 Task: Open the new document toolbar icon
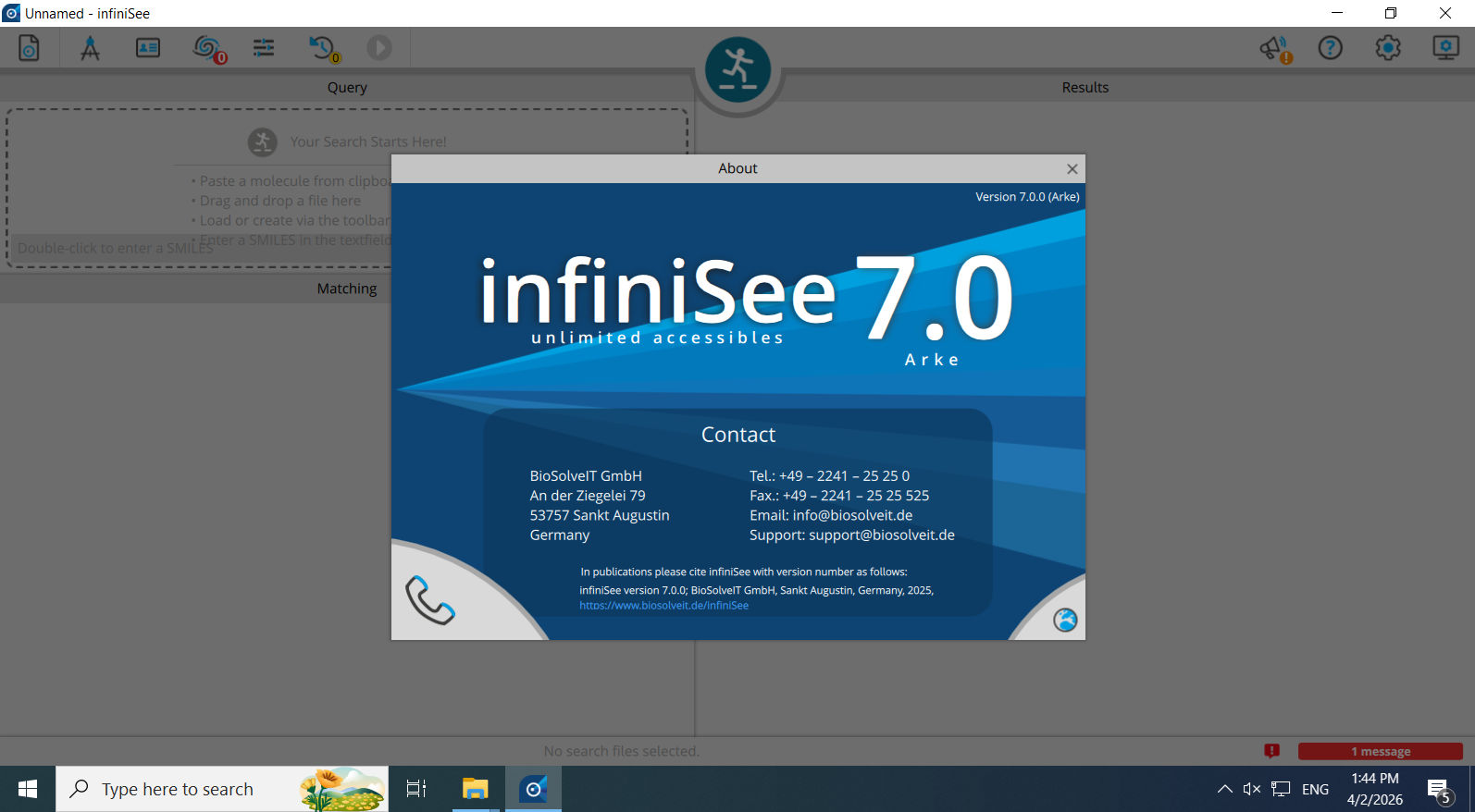pyautogui.click(x=29, y=47)
